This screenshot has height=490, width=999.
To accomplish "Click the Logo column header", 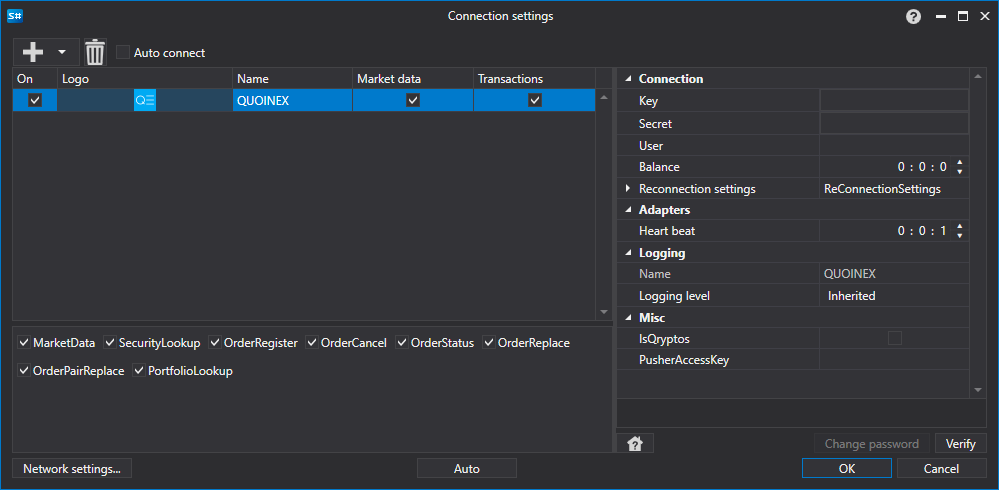I will (x=145, y=79).
